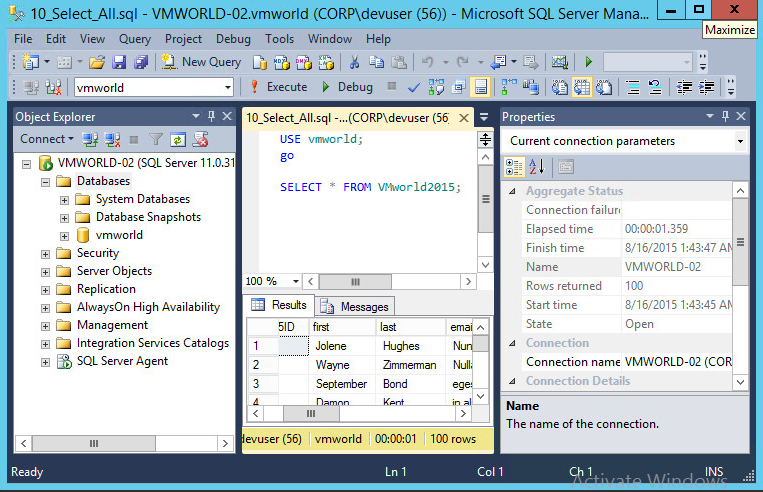Screen dimensions: 763x492
Task: Click the green Start arrow icon
Action: (x=589, y=62)
